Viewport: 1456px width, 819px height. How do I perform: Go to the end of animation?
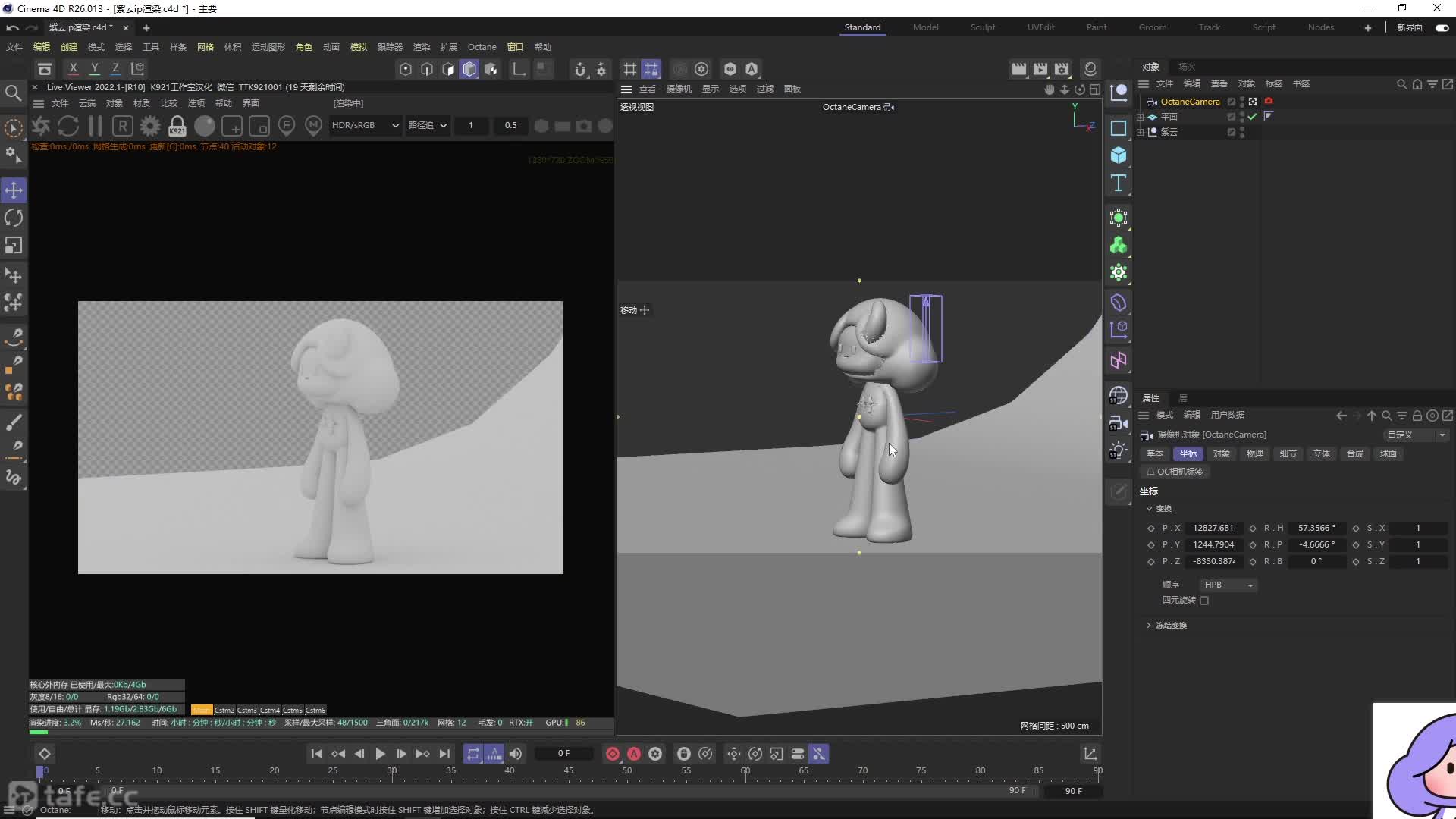[444, 754]
